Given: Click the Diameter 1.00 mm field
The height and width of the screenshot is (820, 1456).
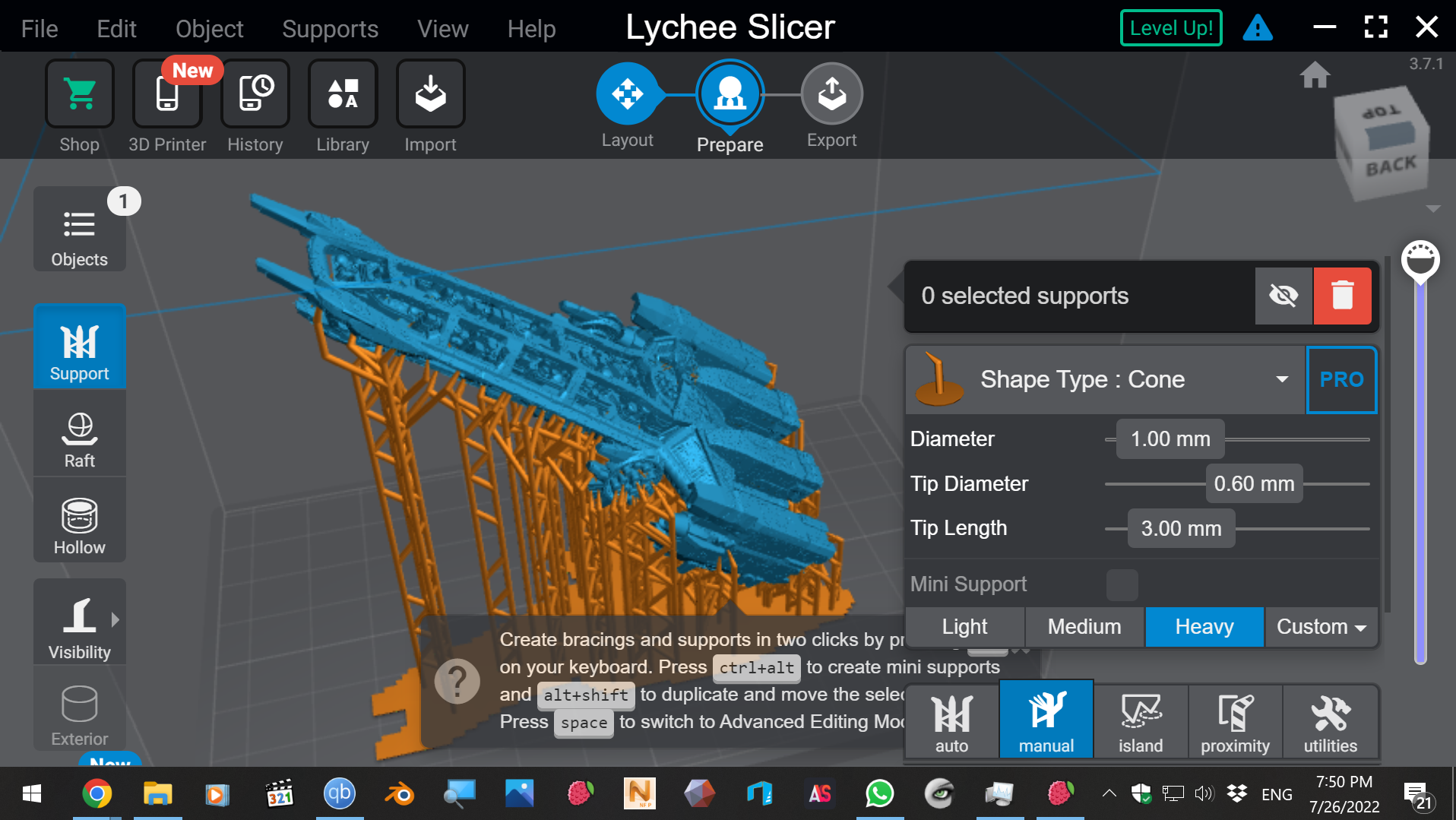Looking at the screenshot, I should [1170, 438].
